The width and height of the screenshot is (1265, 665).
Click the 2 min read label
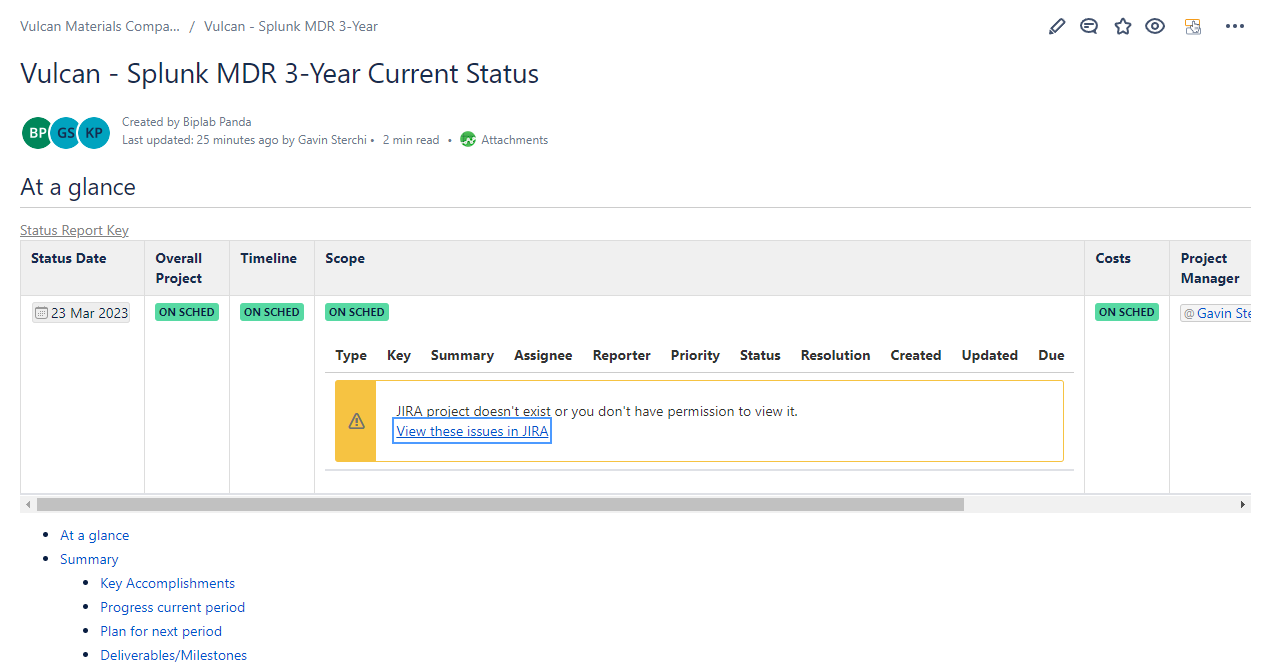[411, 140]
